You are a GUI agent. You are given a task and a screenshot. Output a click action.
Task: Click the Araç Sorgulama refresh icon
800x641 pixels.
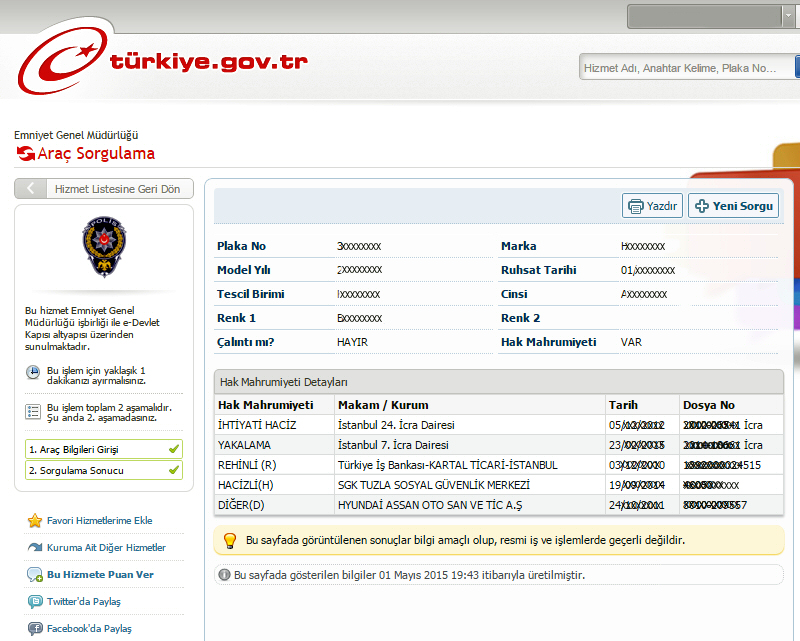coord(26,153)
